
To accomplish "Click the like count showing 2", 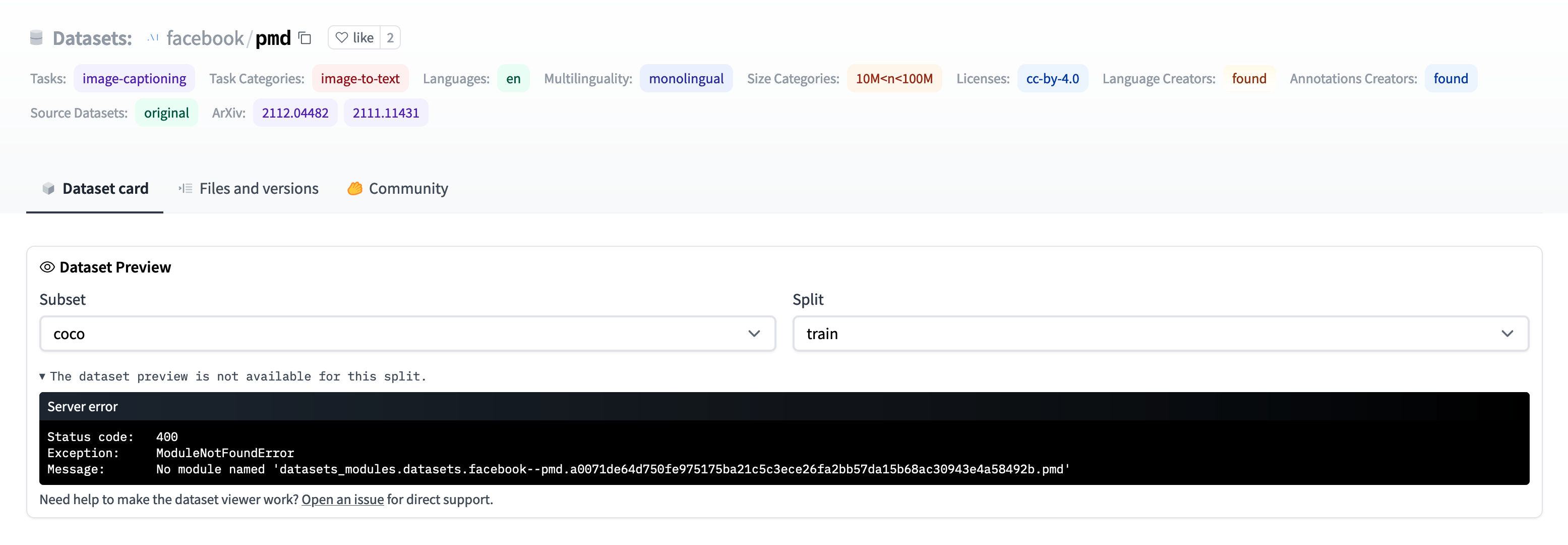I will click(x=390, y=37).
